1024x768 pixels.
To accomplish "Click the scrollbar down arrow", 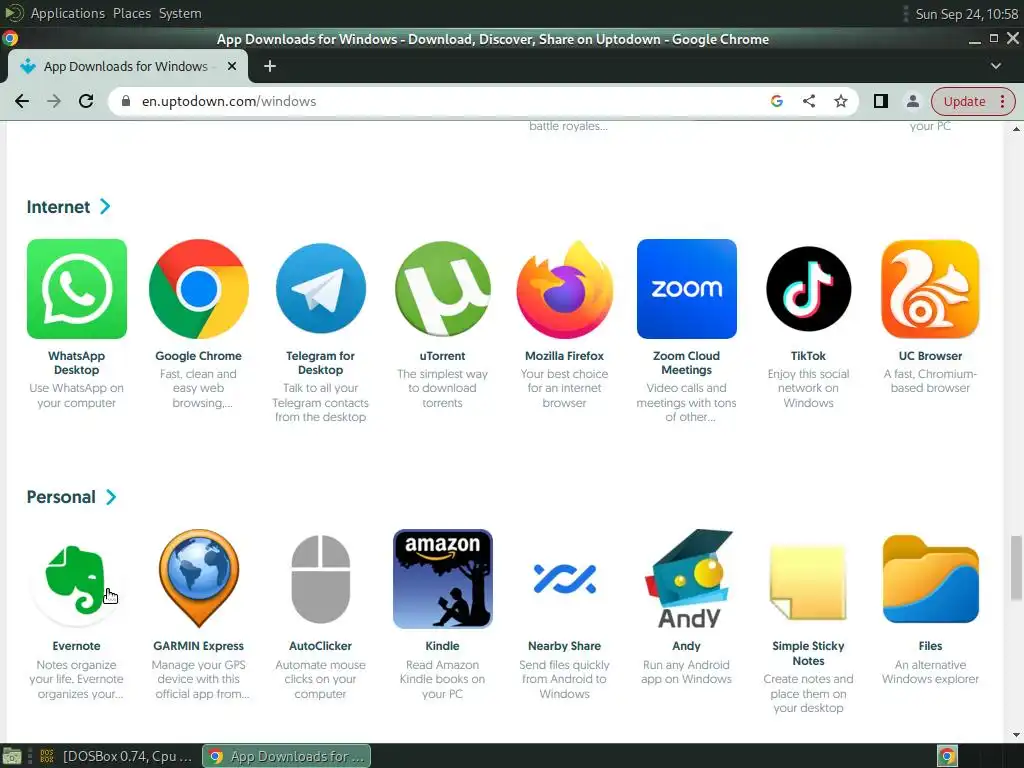I will point(1016,735).
